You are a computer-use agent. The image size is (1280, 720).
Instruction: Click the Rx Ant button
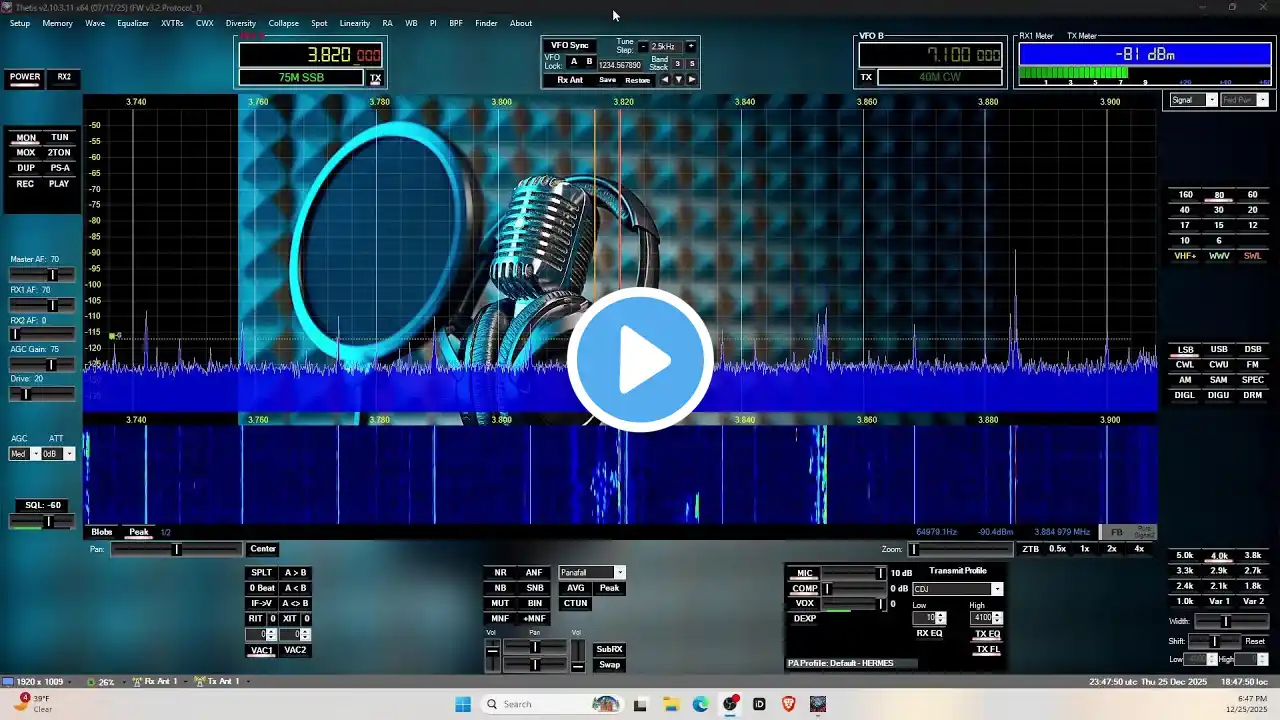(570, 80)
